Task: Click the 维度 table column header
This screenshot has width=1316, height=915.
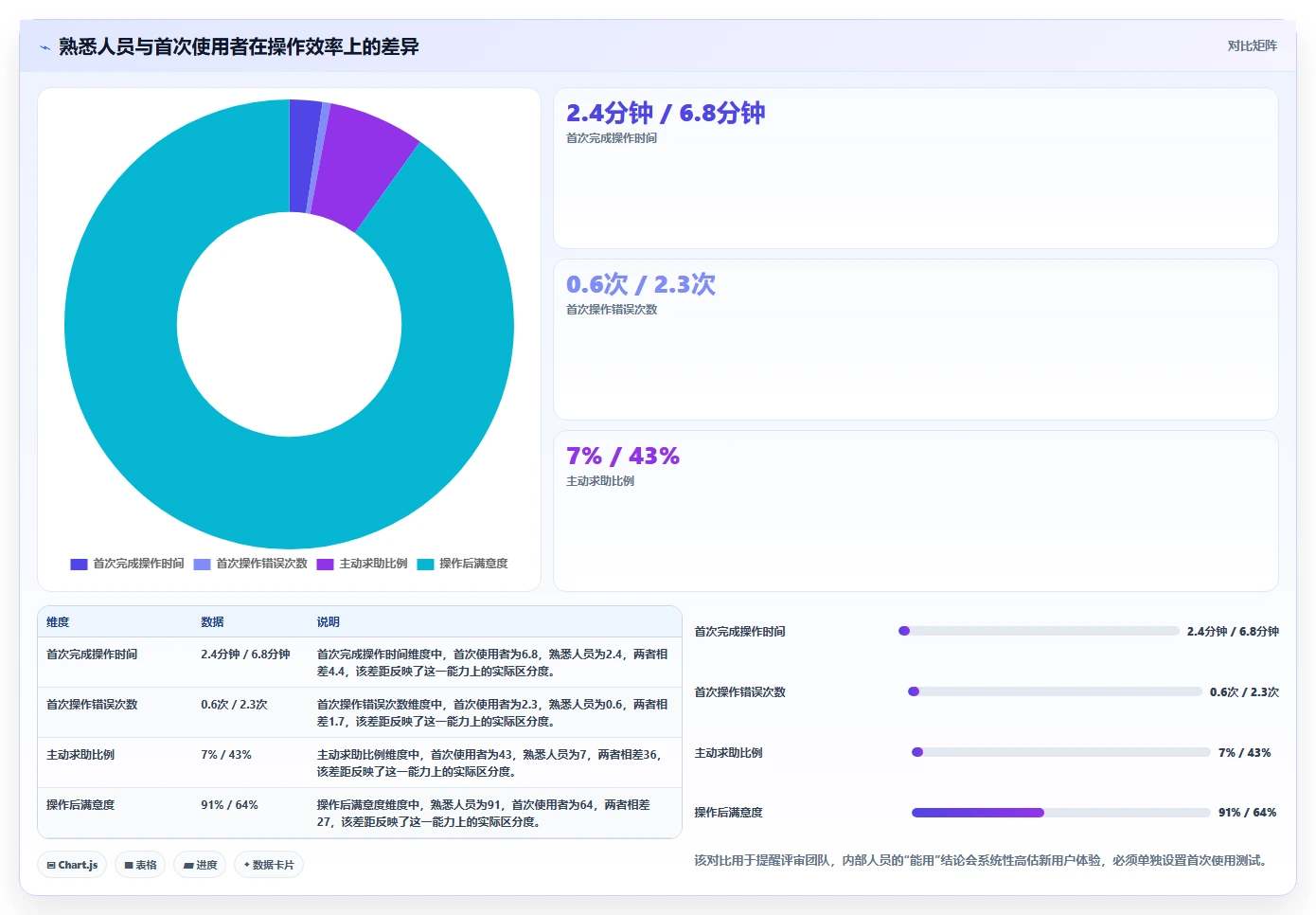Action: click(x=58, y=622)
